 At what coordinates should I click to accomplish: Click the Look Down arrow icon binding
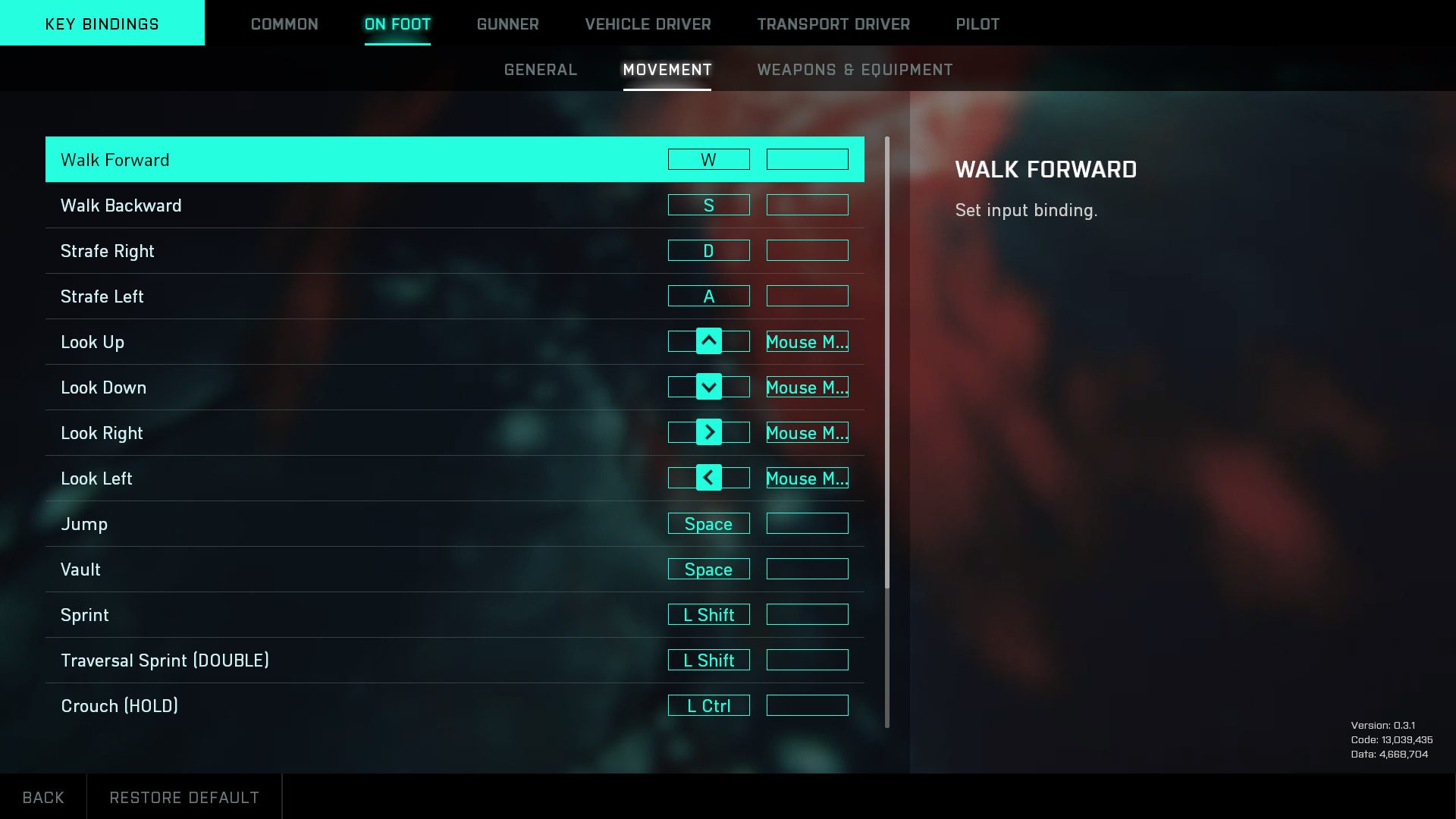click(708, 387)
